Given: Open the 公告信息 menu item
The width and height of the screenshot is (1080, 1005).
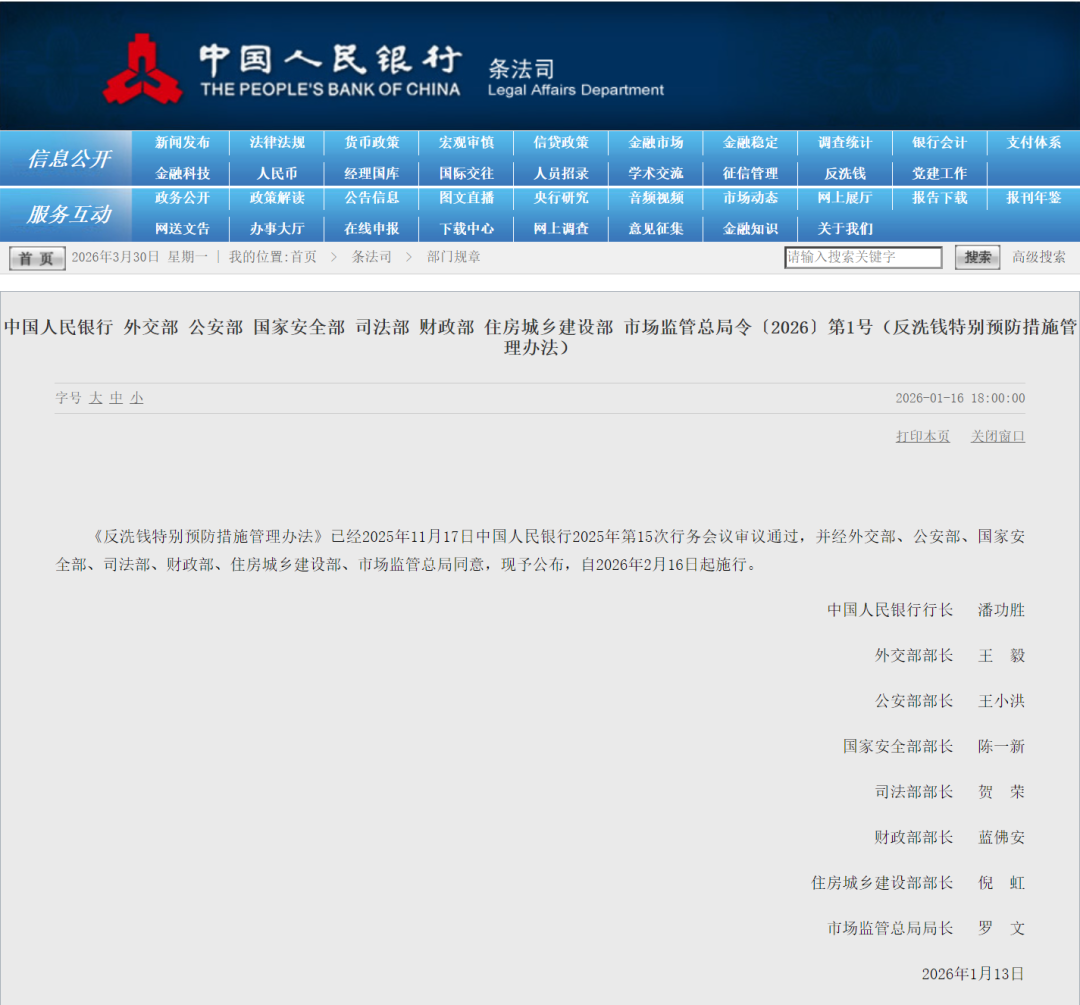Looking at the screenshot, I should click(372, 198).
